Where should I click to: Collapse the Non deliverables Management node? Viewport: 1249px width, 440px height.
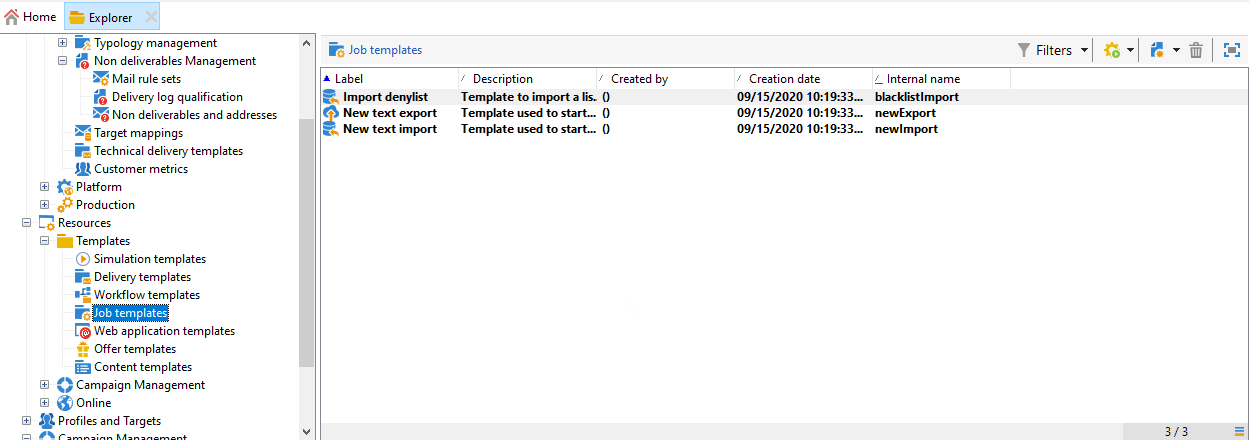62,61
